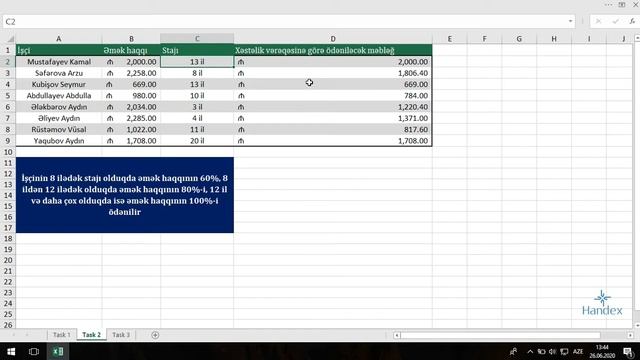Viewport: 640px width, 360px height.
Task: Select cell Əliyev Aydın
Action: tap(59, 118)
